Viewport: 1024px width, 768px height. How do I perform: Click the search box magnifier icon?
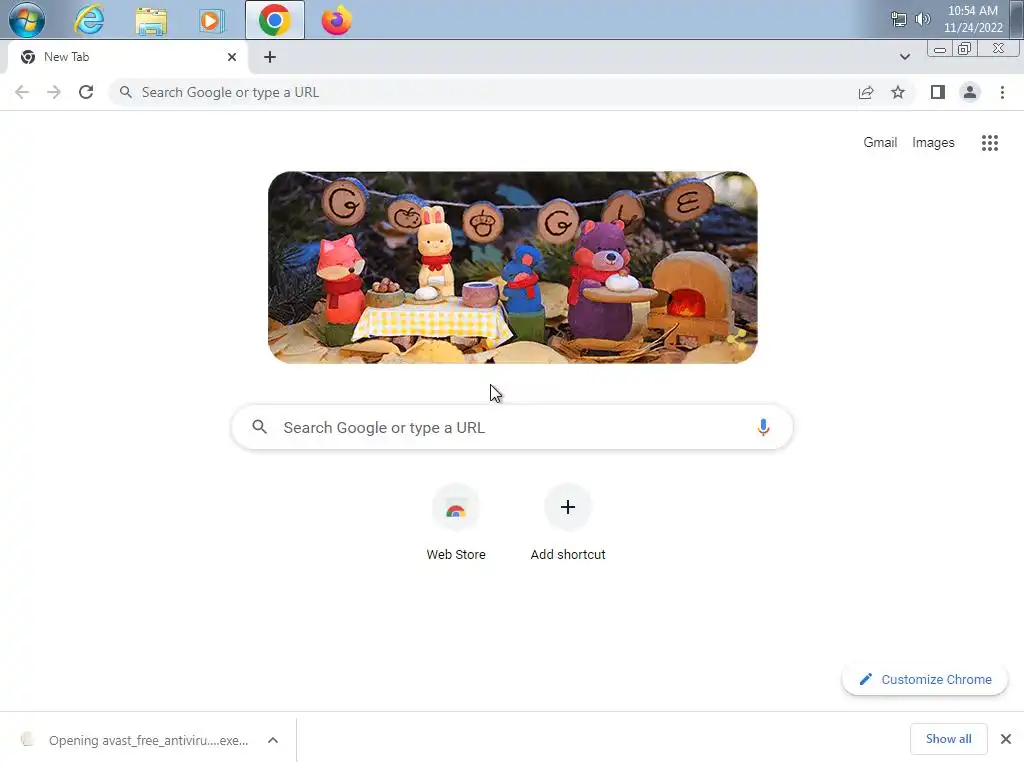coord(260,427)
